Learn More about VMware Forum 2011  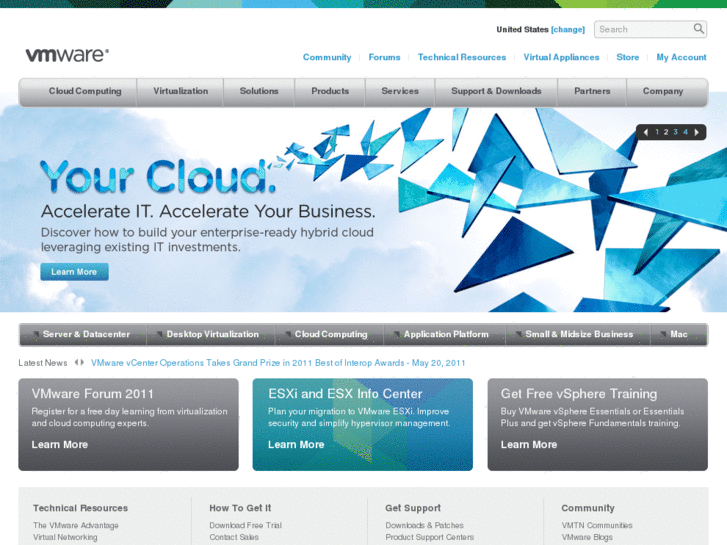point(59,444)
